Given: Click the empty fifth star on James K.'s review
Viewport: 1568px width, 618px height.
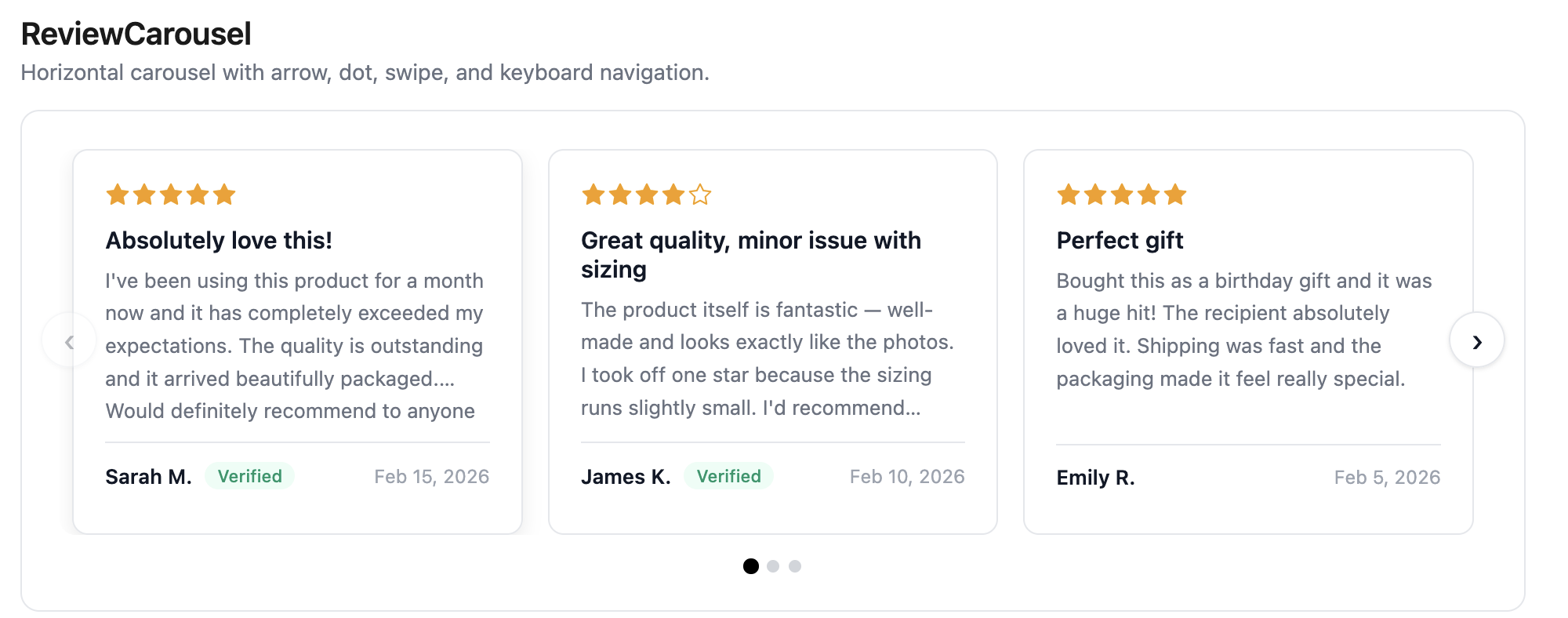Looking at the screenshot, I should 699,195.
